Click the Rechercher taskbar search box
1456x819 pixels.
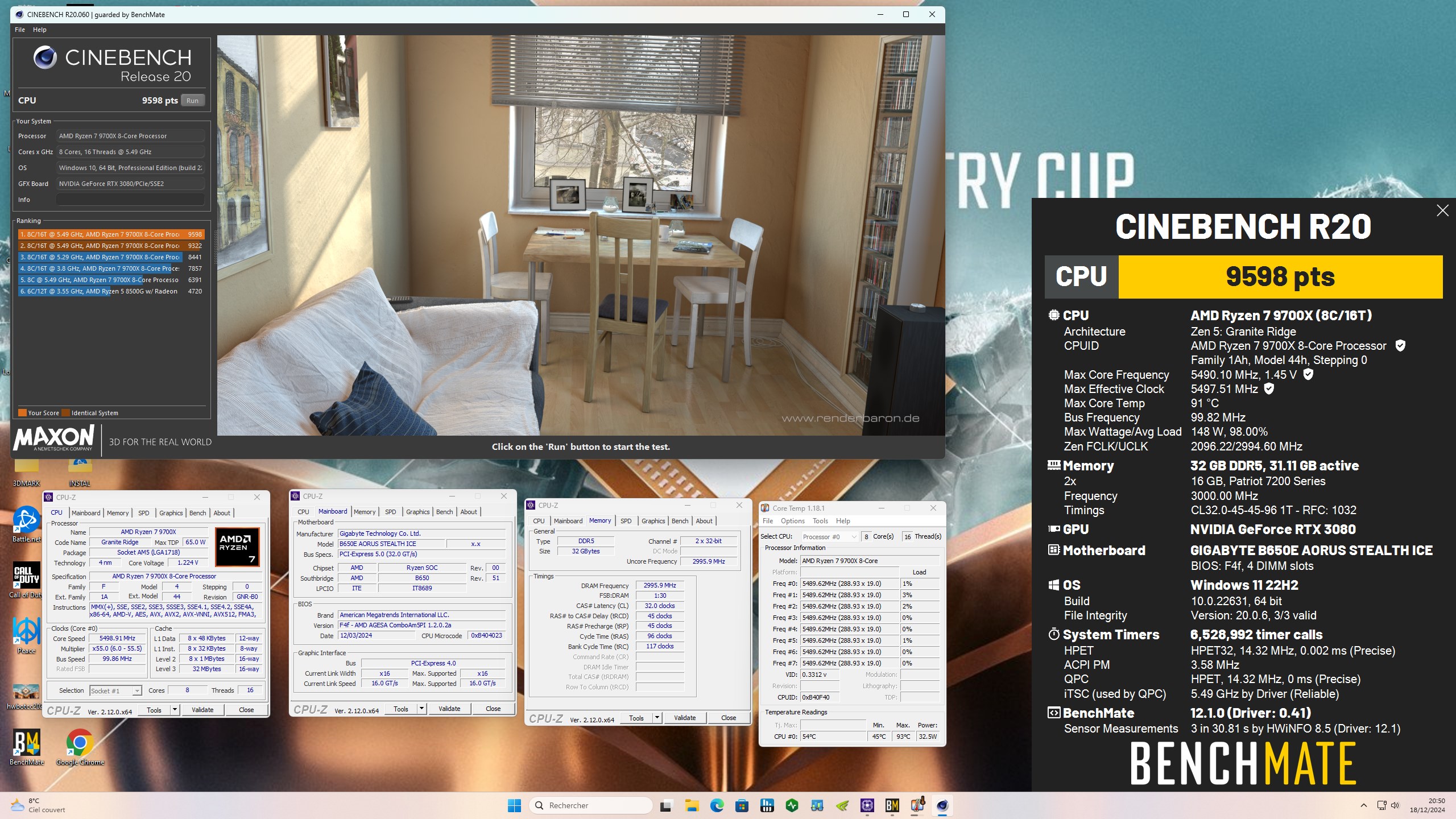591,805
